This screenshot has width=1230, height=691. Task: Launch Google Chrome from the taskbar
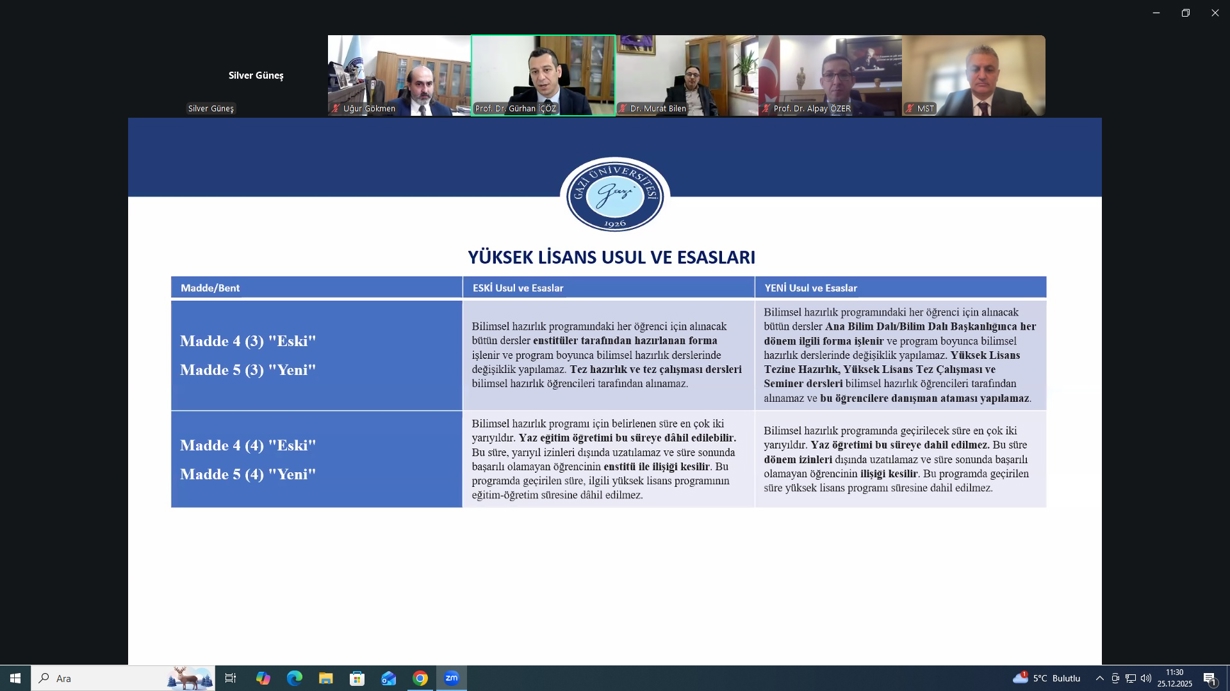click(x=420, y=678)
